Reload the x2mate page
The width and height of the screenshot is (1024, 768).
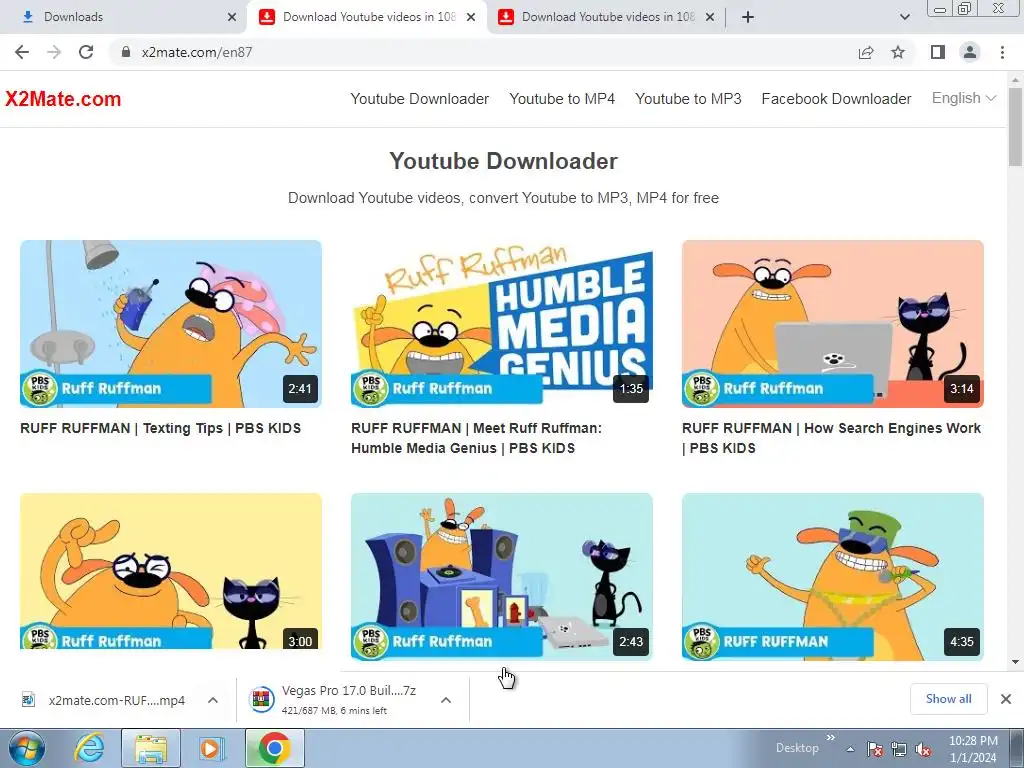click(x=86, y=52)
